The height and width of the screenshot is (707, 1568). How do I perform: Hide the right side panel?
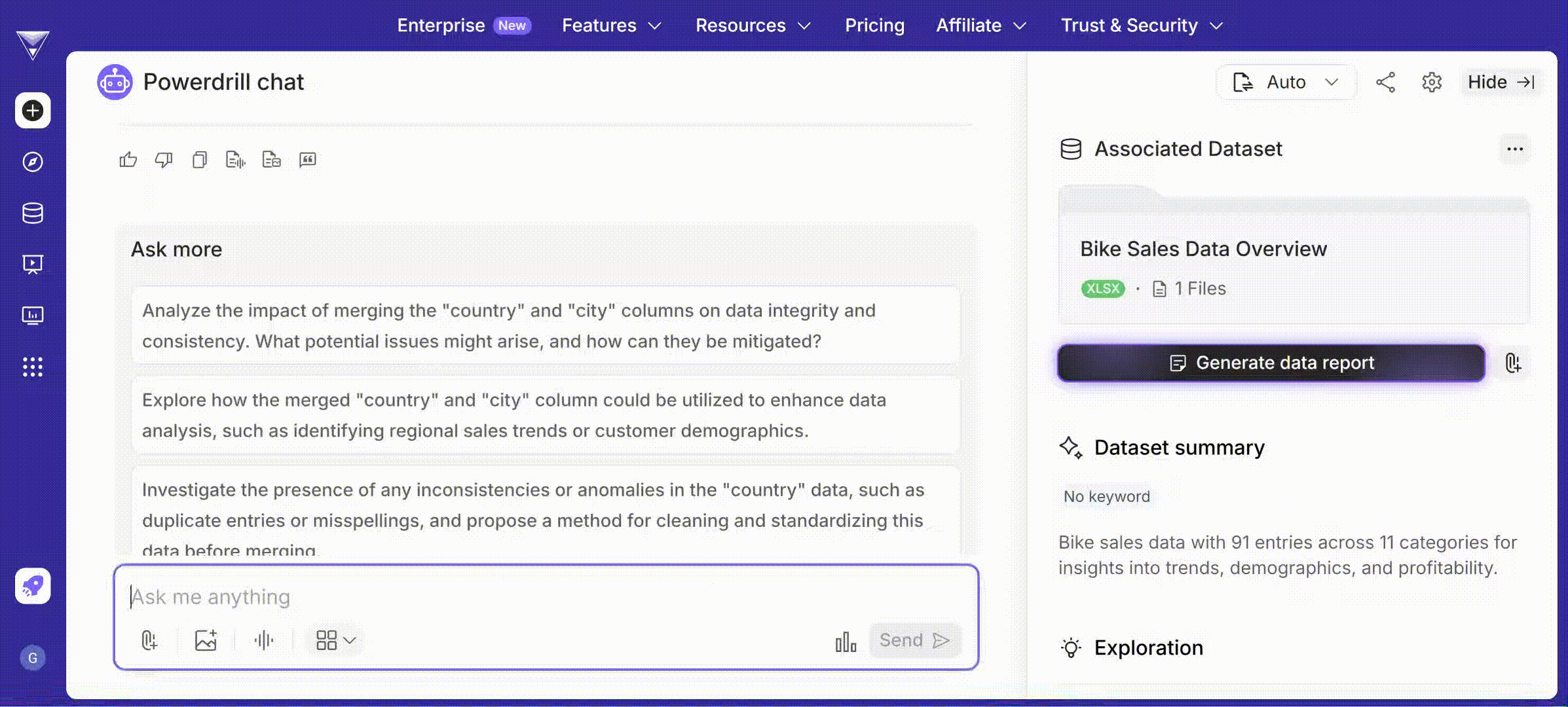(x=1501, y=82)
